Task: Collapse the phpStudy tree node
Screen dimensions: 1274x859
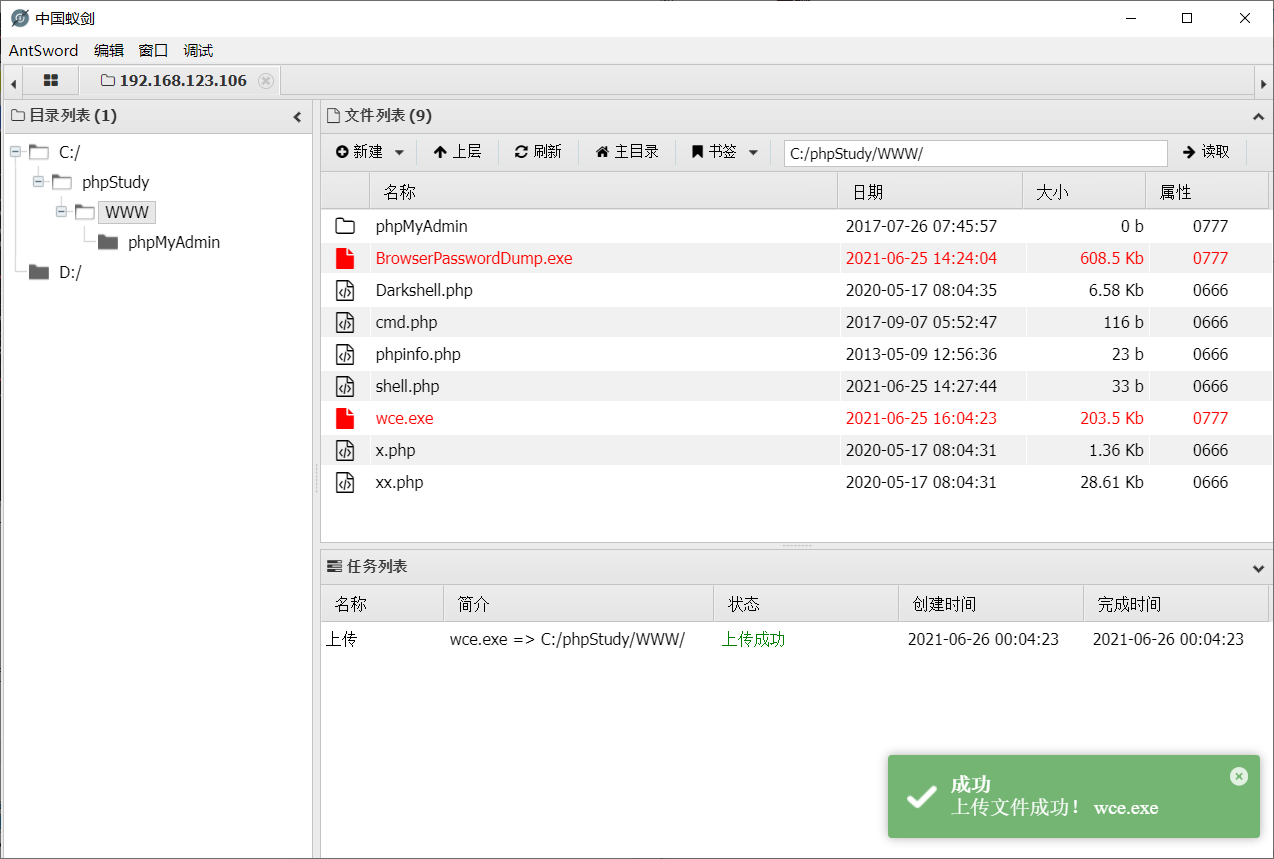Action: tap(38, 182)
